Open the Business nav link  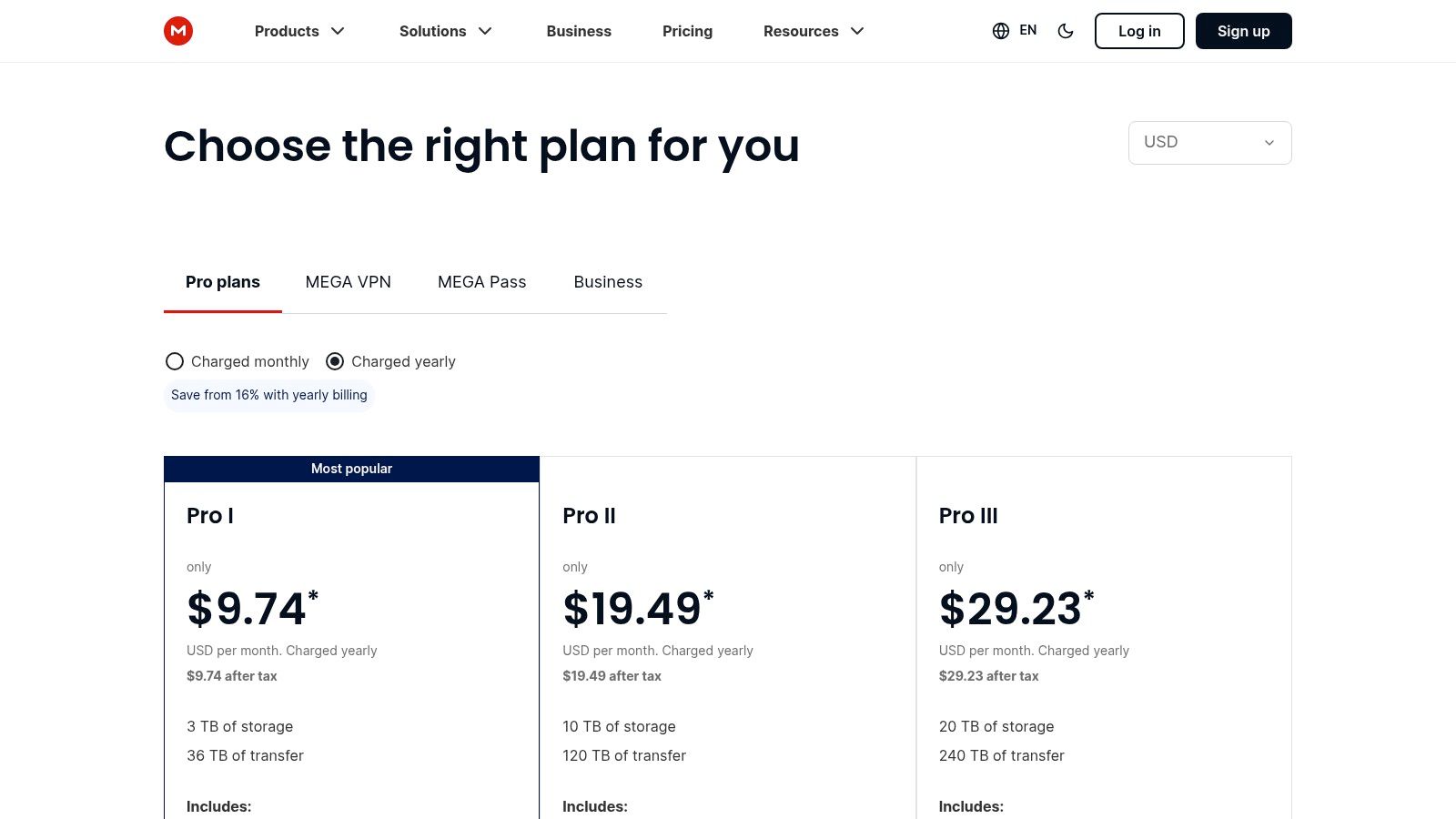[579, 31]
